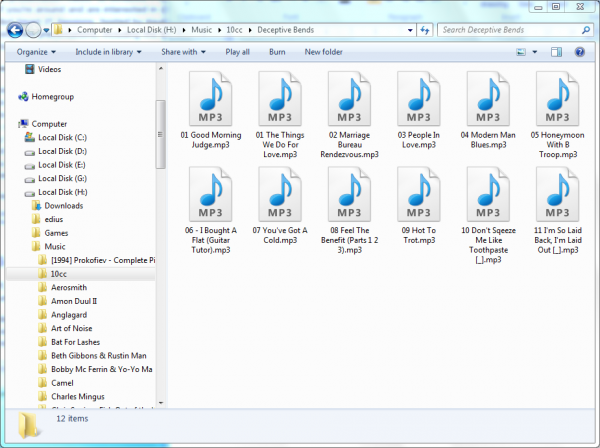
Task: Click 10cc in the address breadcrumb
Action: tap(234, 30)
